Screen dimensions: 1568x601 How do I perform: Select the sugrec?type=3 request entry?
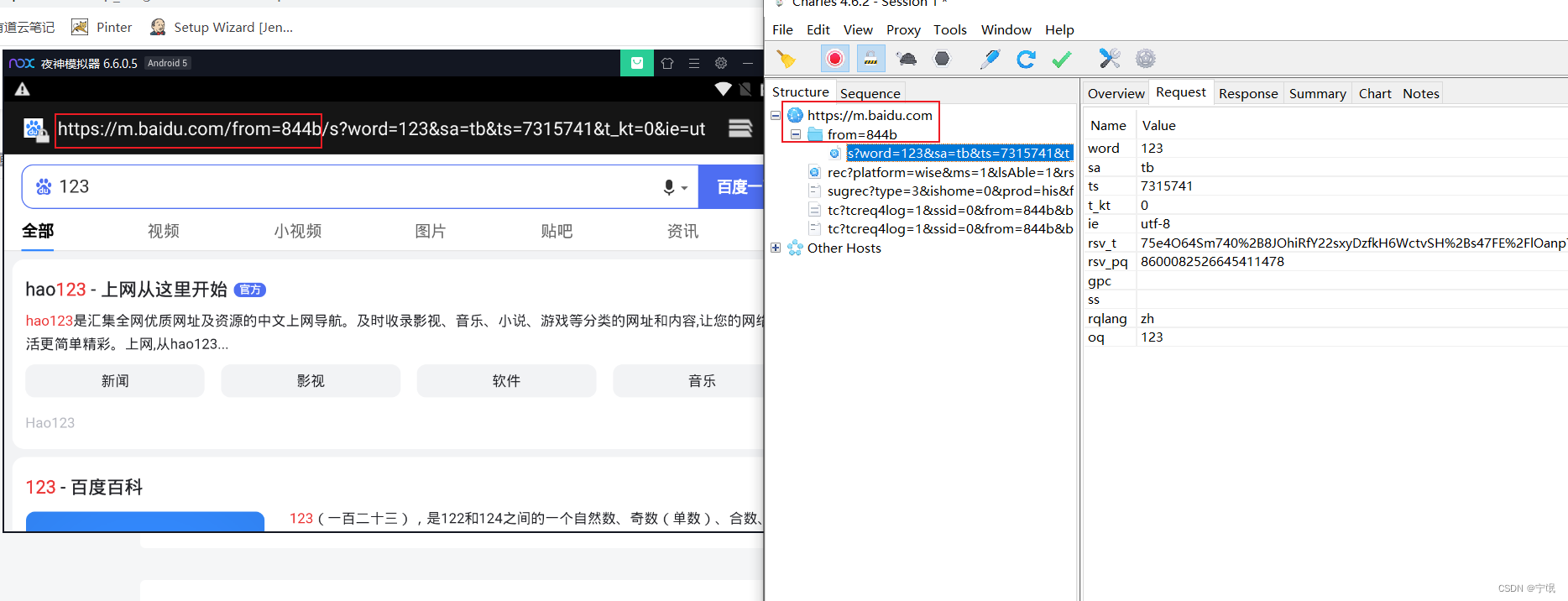(x=950, y=191)
